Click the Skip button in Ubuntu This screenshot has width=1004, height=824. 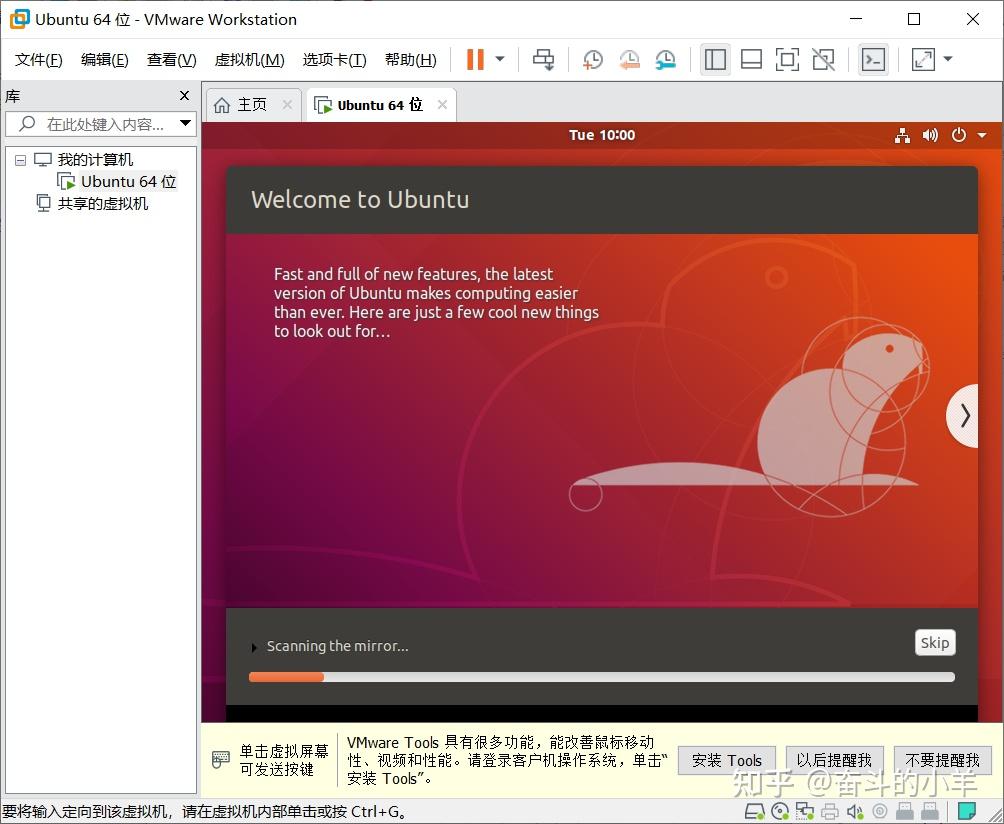tap(934, 642)
